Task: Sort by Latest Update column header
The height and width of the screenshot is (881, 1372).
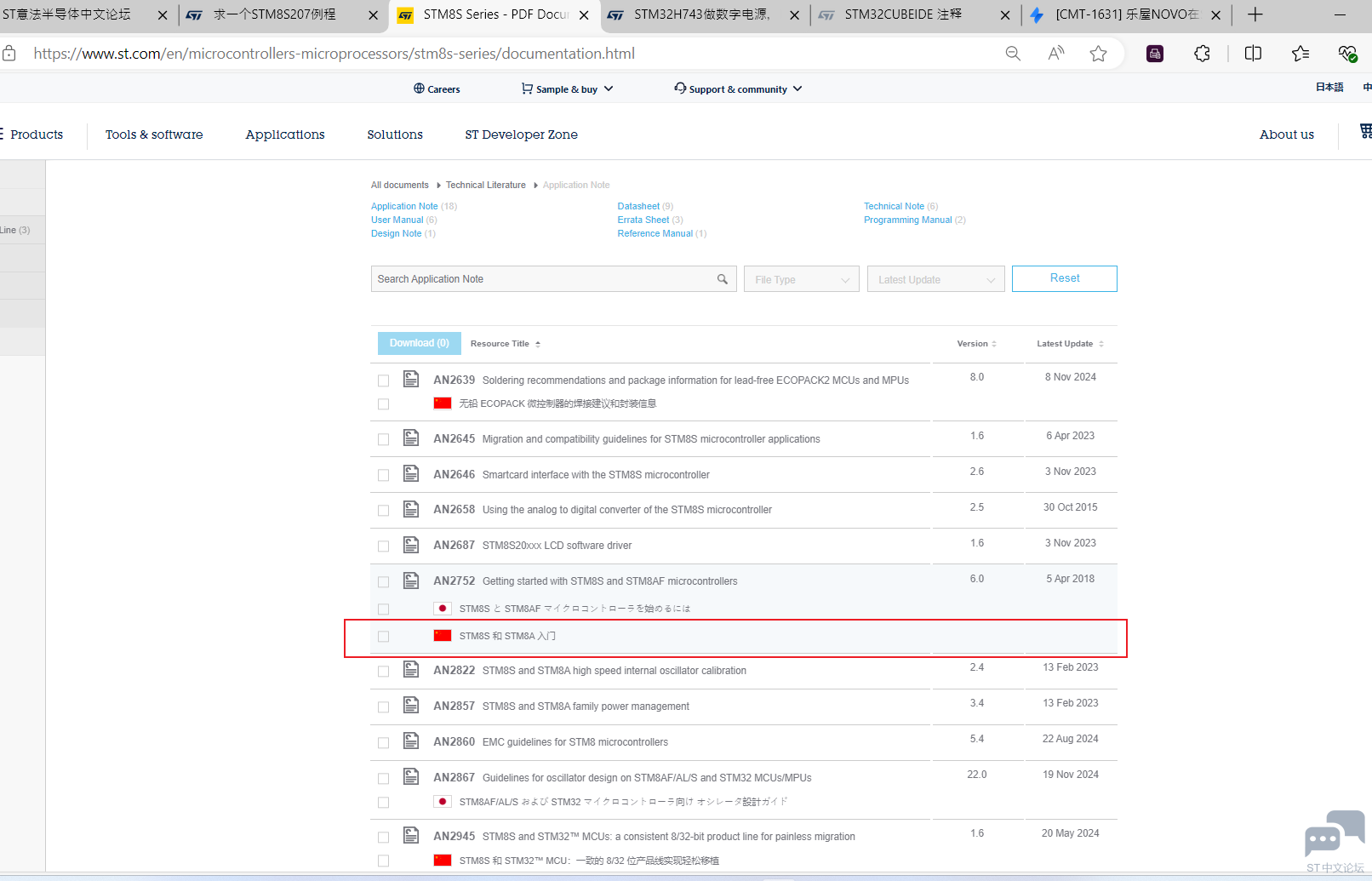Action: 1070,344
